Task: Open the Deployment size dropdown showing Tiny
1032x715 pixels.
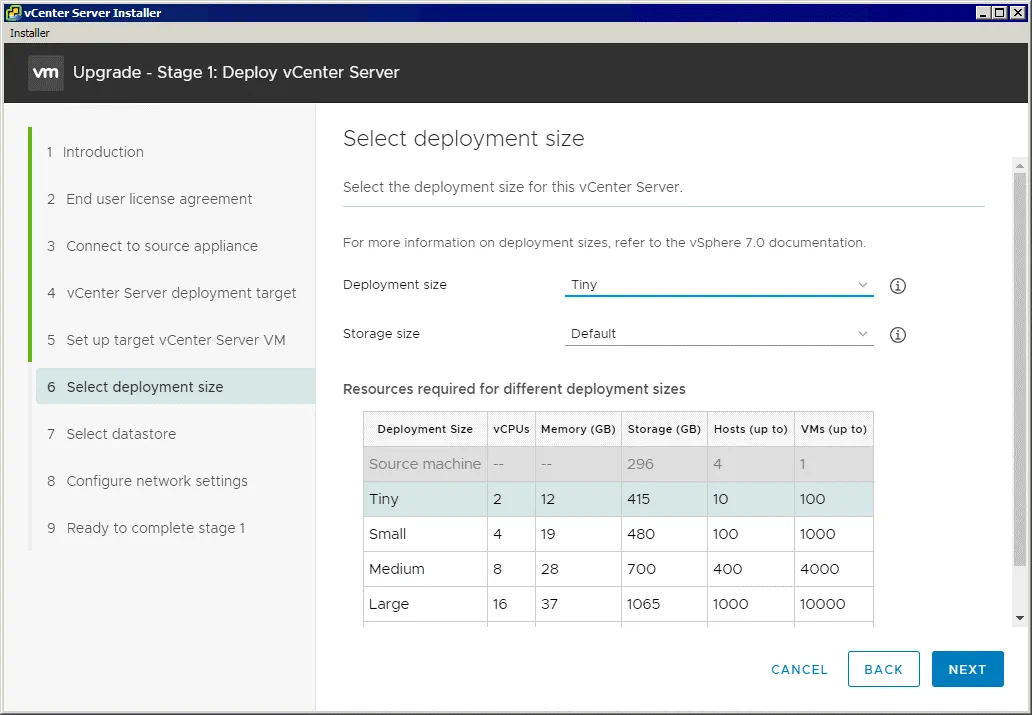Action: [x=718, y=285]
